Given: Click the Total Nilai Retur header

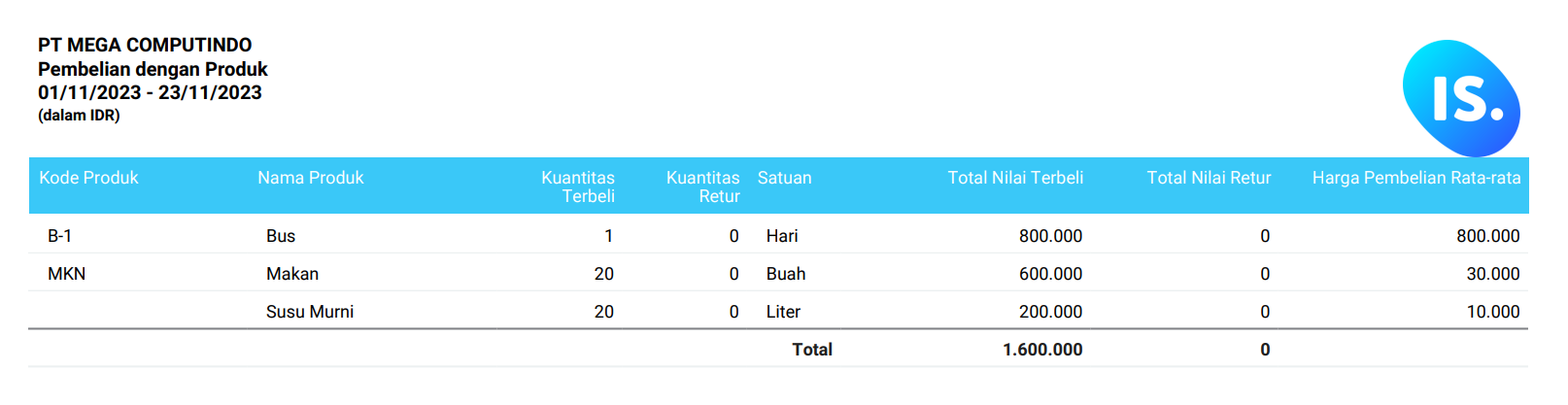Looking at the screenshot, I should point(1209,178).
